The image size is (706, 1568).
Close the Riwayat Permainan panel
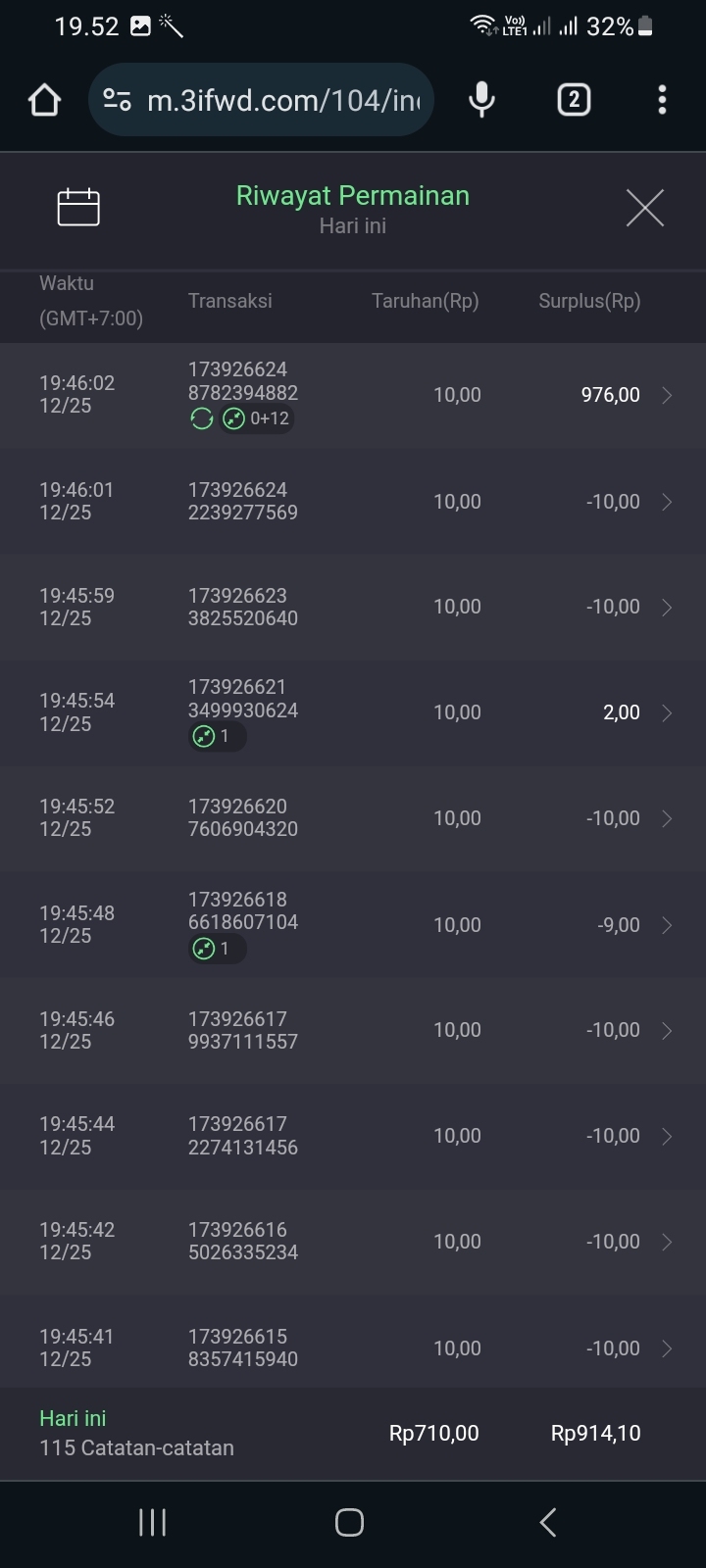tap(644, 208)
